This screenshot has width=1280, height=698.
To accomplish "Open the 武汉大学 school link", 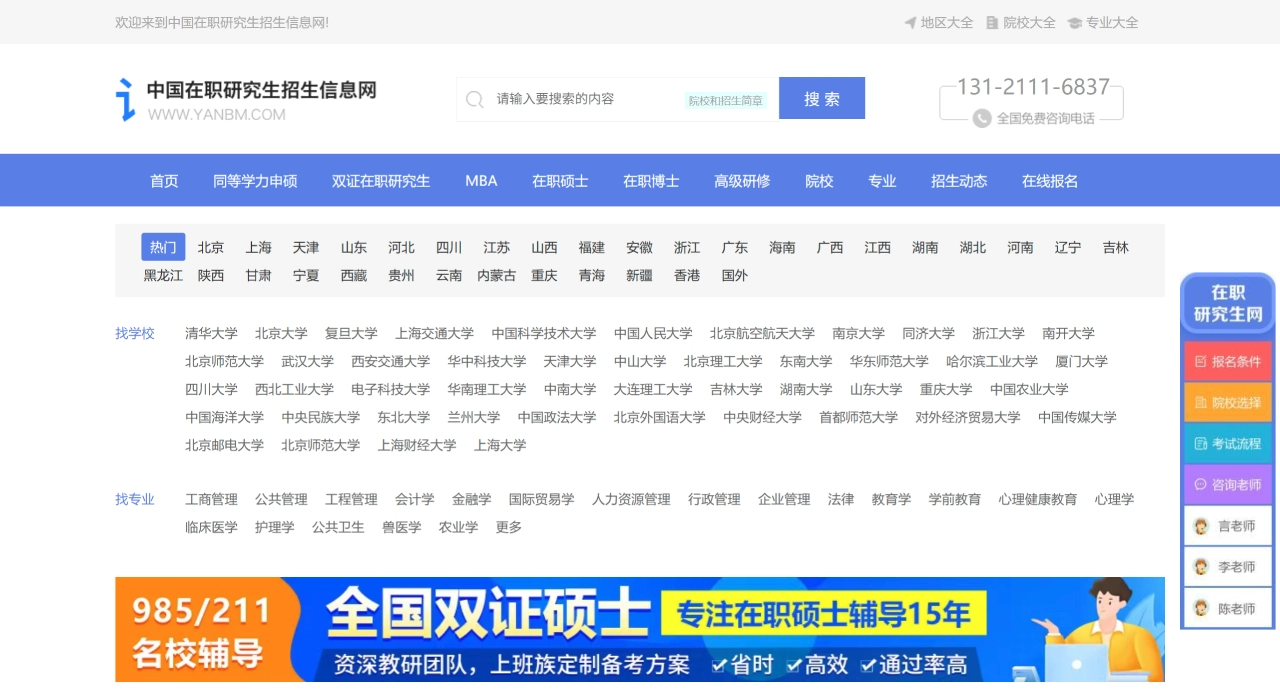I will [307, 361].
